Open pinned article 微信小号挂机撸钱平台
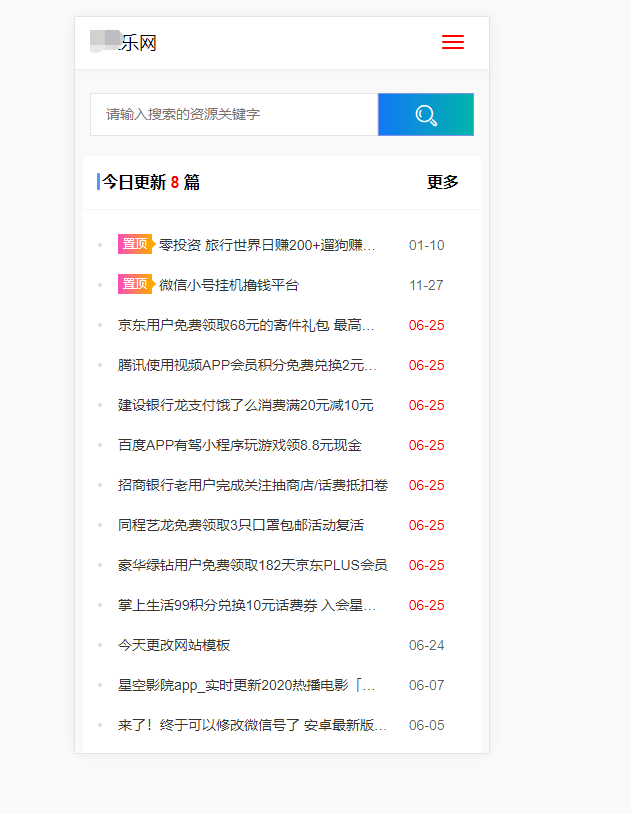 [x=229, y=285]
